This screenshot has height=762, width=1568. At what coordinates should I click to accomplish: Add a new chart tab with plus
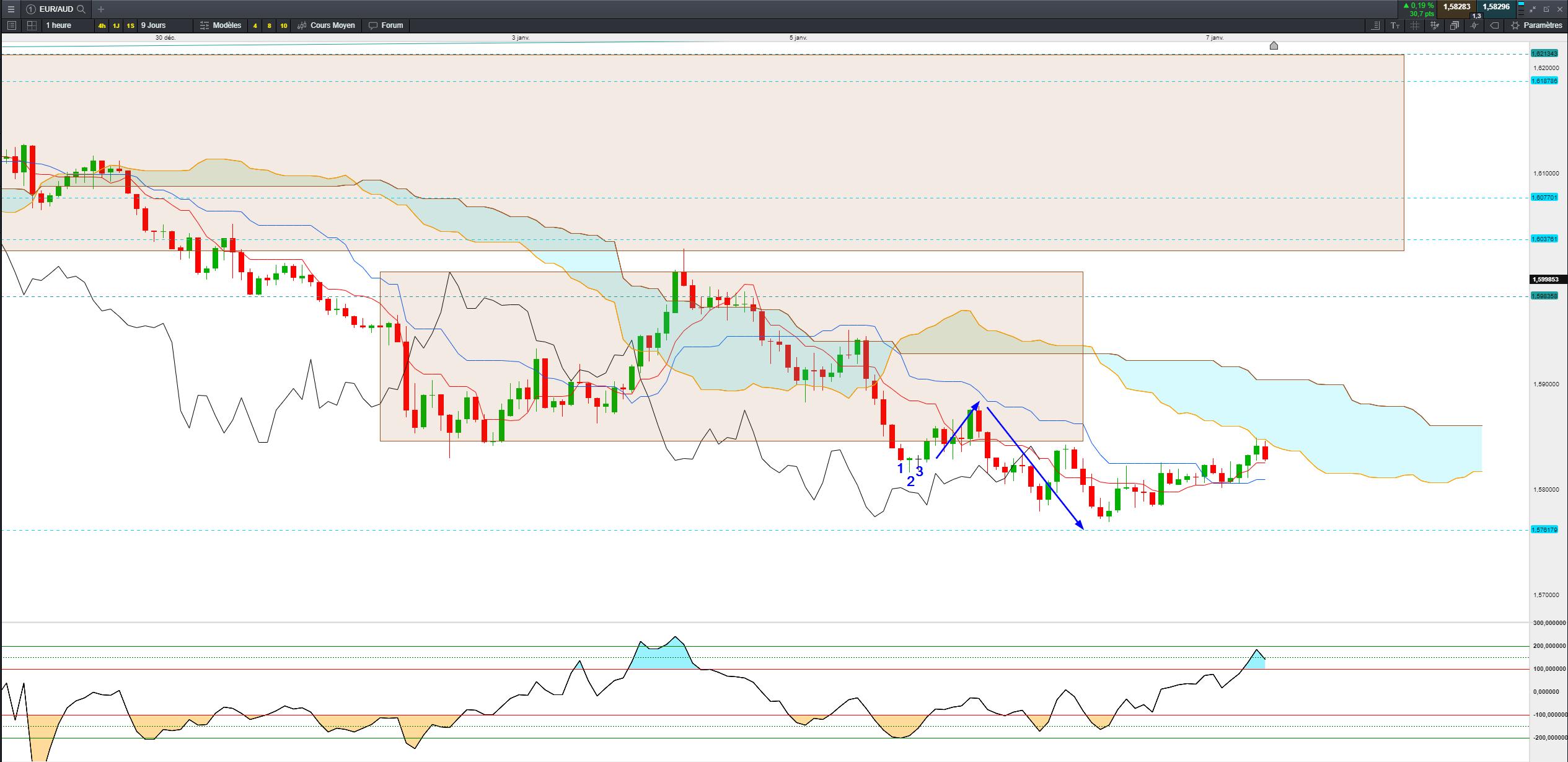[101, 9]
